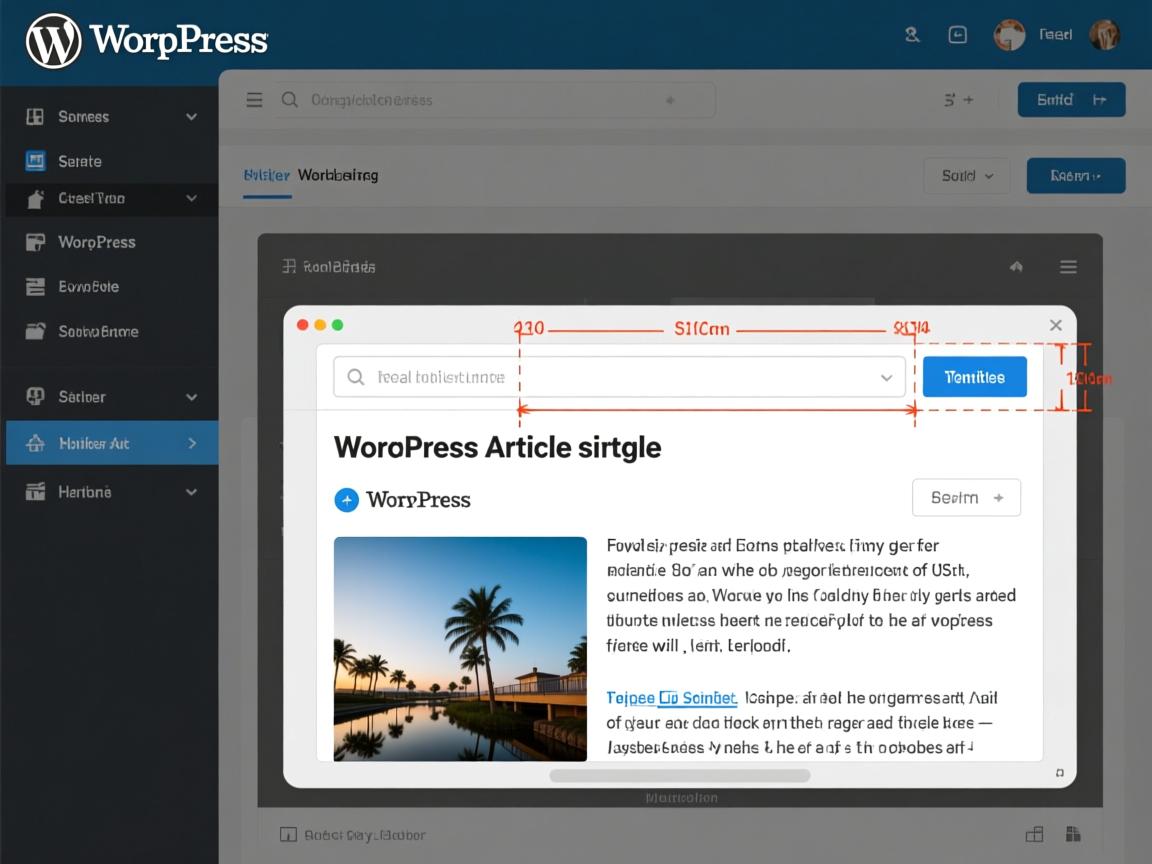
Task: Click the grid layout icon at bottom right
Action: point(1034,834)
